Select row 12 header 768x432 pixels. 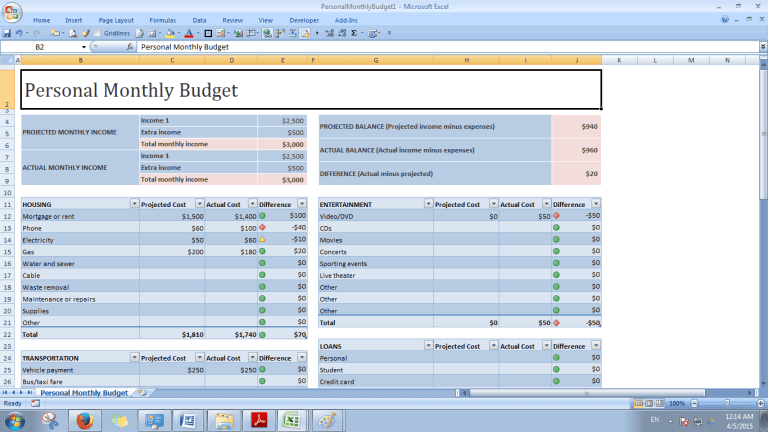(x=7, y=216)
